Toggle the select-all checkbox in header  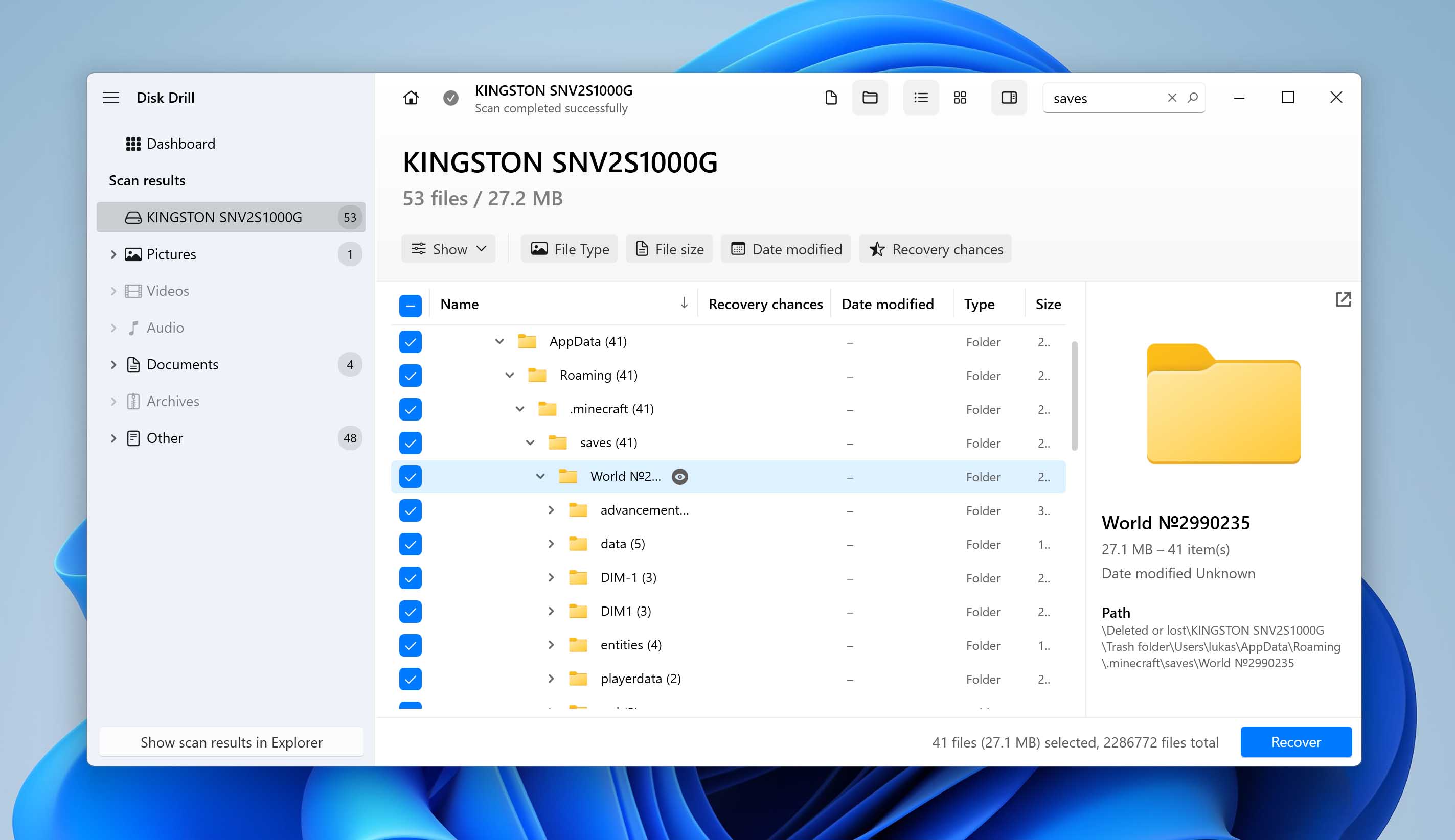pyautogui.click(x=410, y=305)
